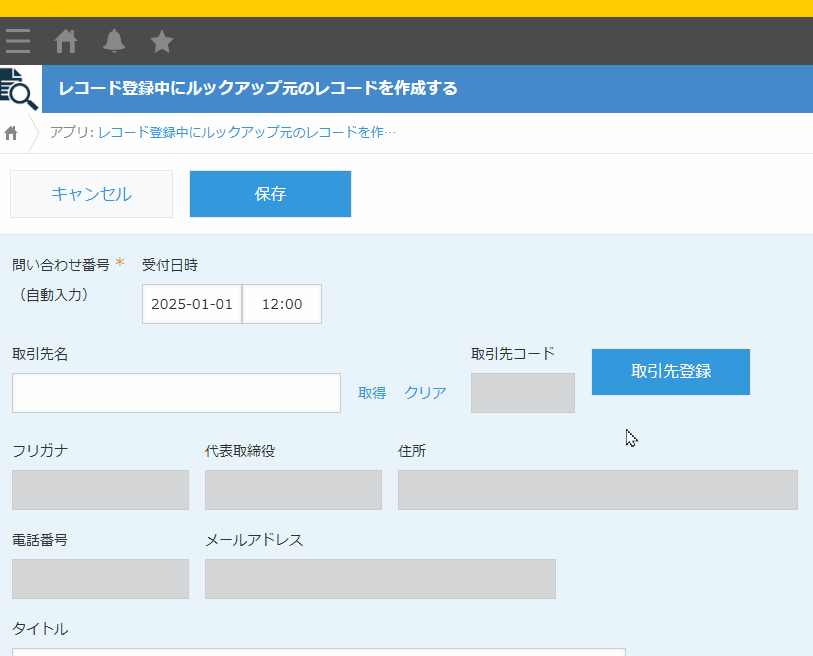Save the record with 保存 button
The width and height of the screenshot is (813, 656).
270,194
